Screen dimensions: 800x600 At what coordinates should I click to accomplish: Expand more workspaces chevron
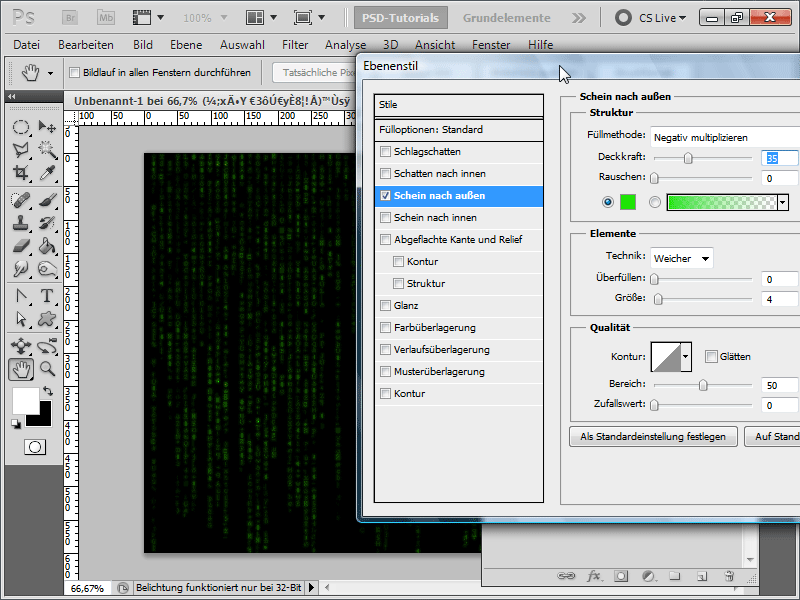tap(579, 18)
